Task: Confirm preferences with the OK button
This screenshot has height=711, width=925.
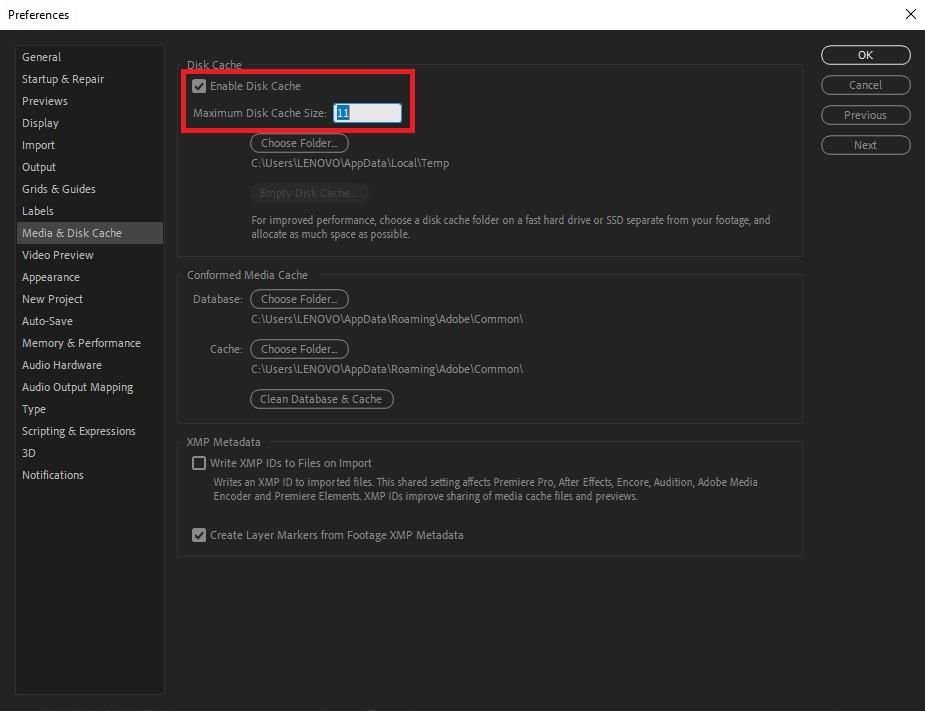Action: pos(864,55)
